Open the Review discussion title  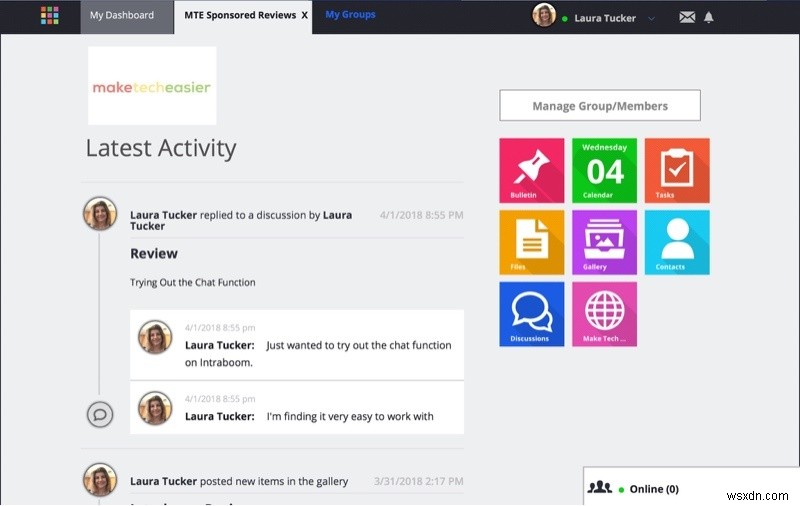pyautogui.click(x=154, y=254)
